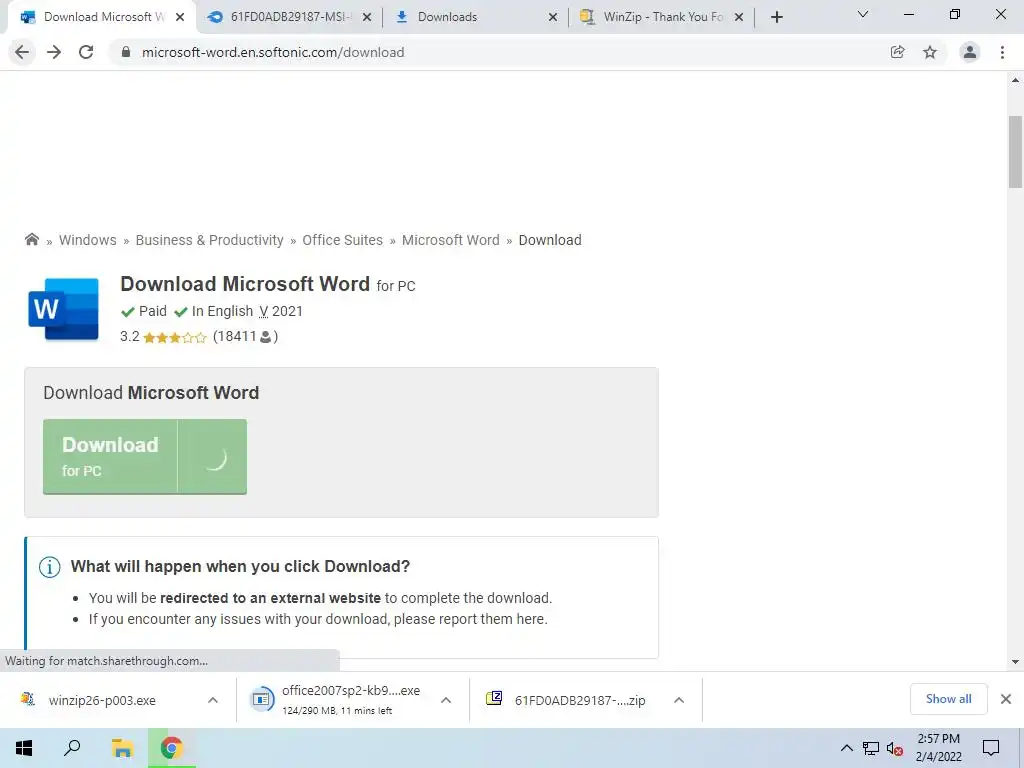Go to Softonic home via house icon
The height and width of the screenshot is (768, 1024).
[x=31, y=240]
